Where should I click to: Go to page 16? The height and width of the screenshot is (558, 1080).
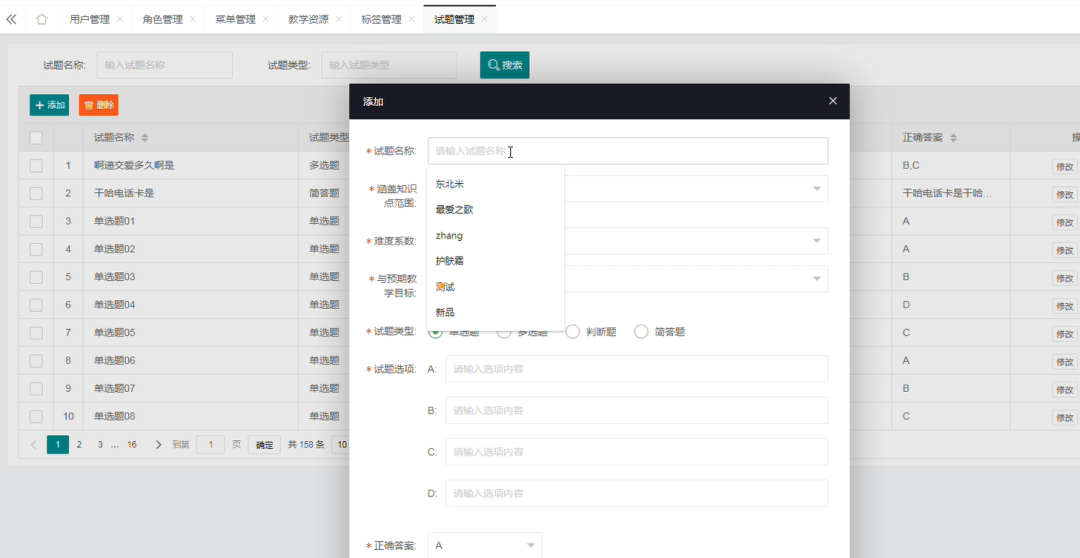pos(132,445)
